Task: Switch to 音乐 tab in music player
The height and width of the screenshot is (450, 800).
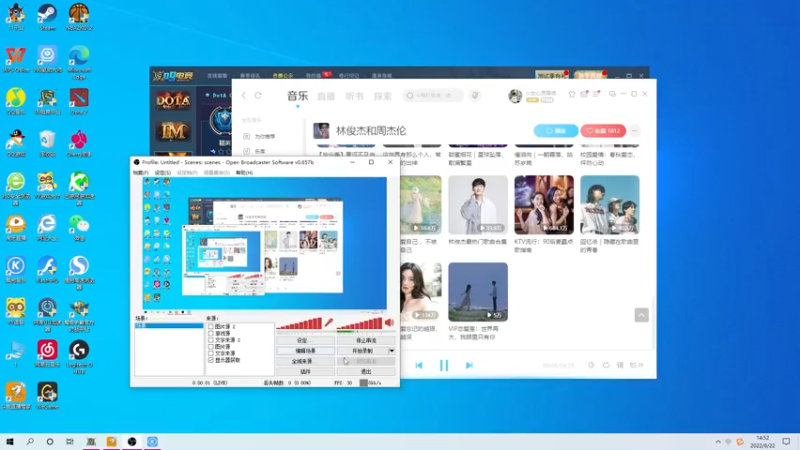Action: pyautogui.click(x=297, y=96)
